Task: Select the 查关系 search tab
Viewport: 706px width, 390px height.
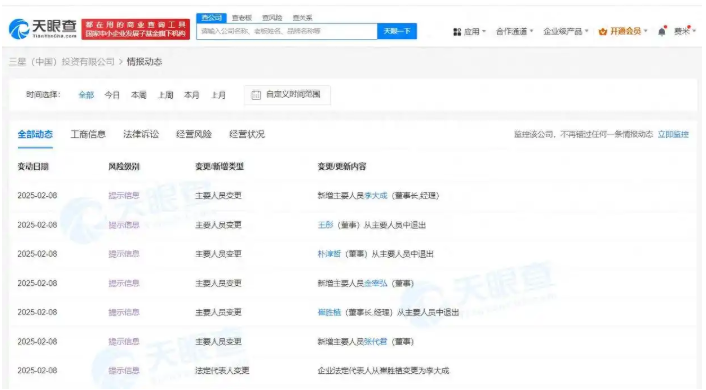Action: coord(302,18)
